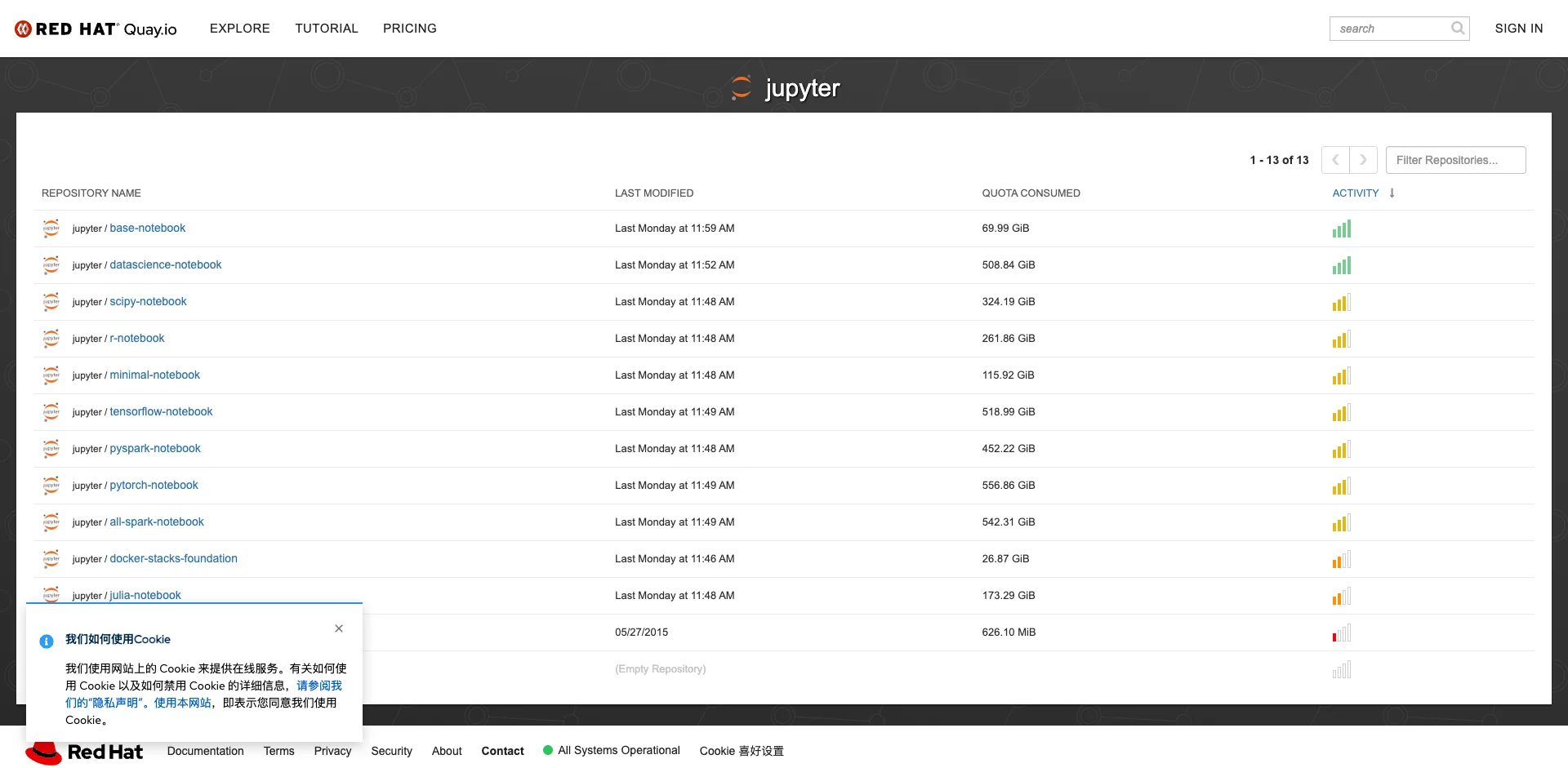Click activity bars icon for scipy-notebook
The image size is (1568, 768).
coord(1342,302)
